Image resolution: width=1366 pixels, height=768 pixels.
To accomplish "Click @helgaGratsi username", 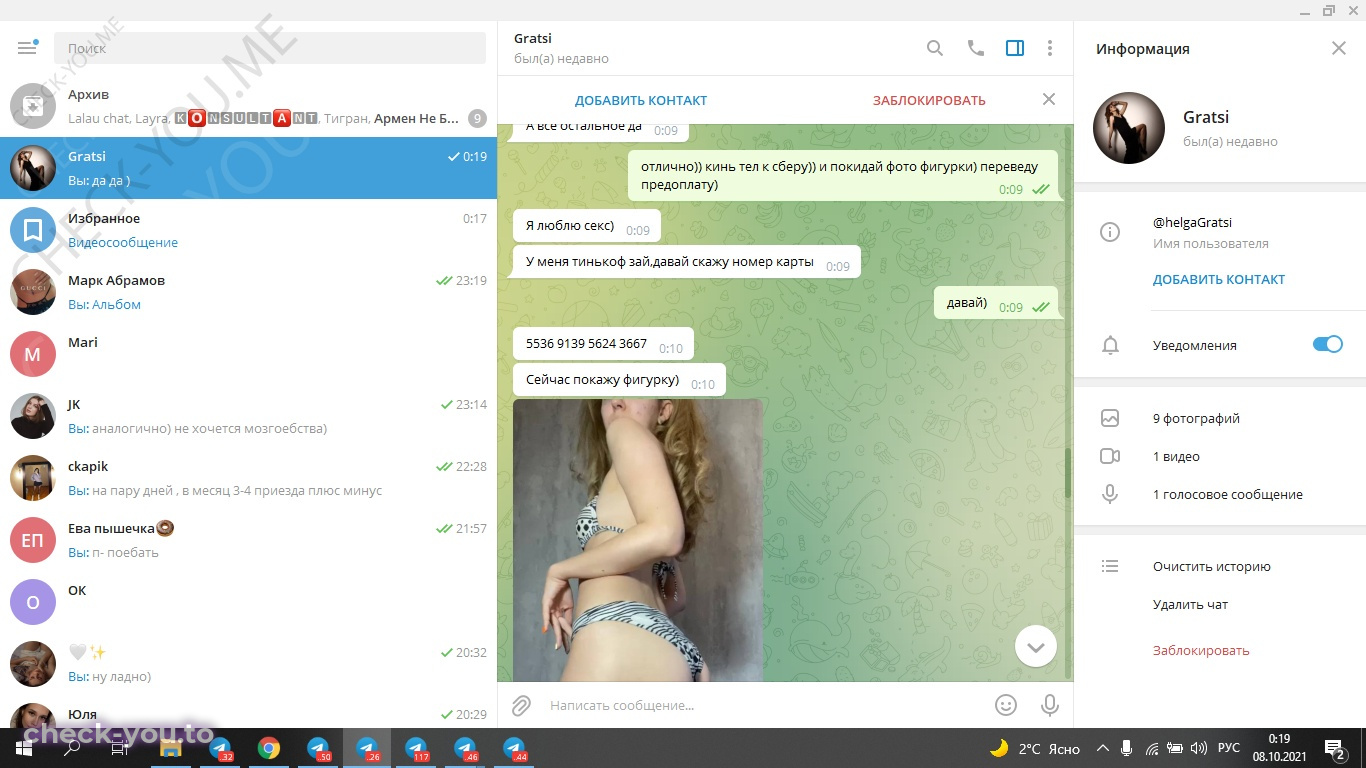I will click(1192, 222).
